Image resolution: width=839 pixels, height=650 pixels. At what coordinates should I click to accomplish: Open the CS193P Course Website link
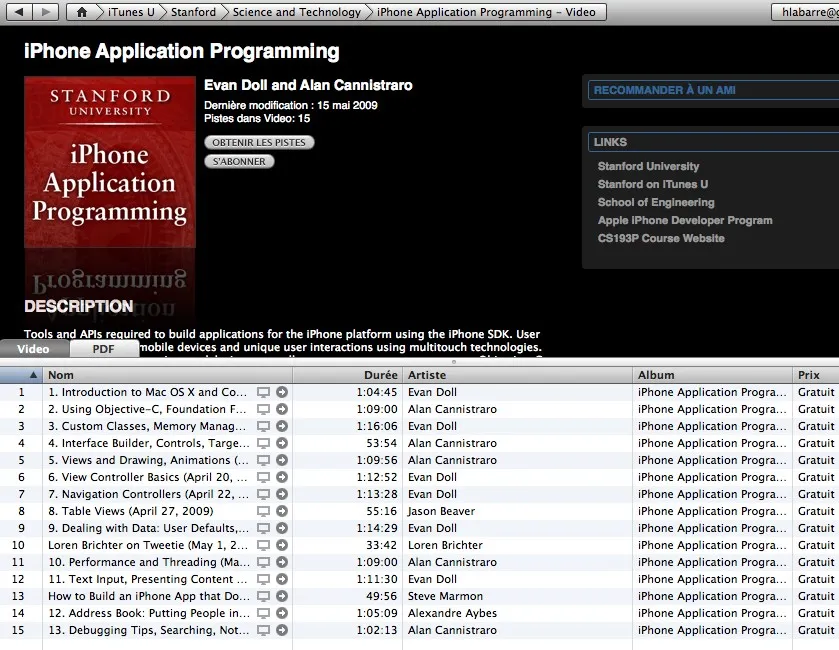661,239
